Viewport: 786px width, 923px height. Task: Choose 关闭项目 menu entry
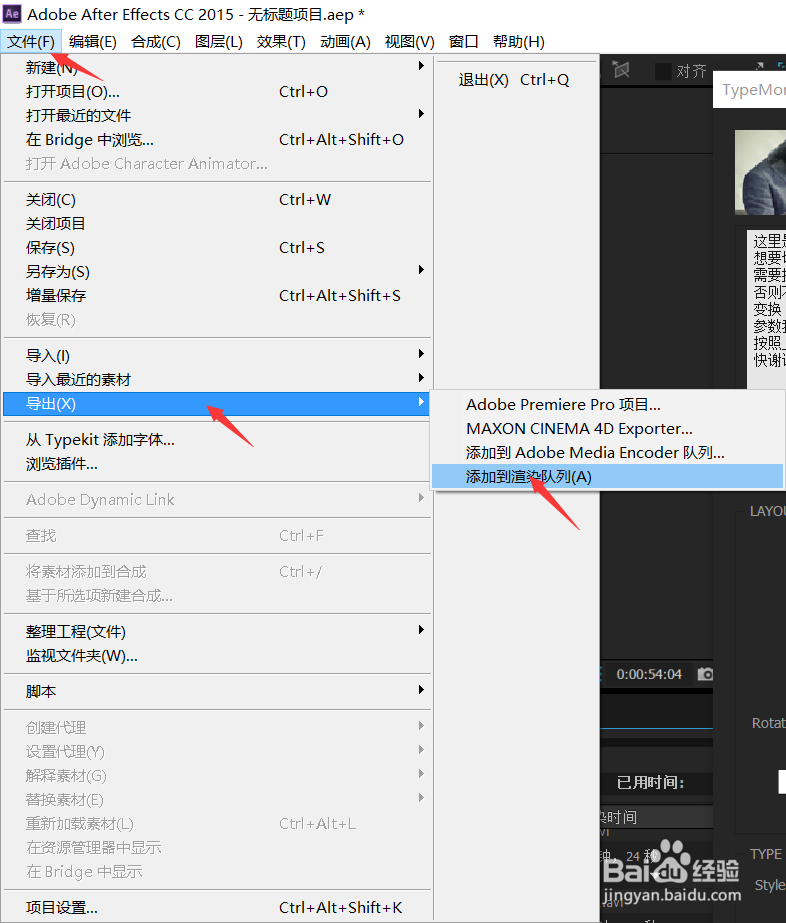(217, 224)
